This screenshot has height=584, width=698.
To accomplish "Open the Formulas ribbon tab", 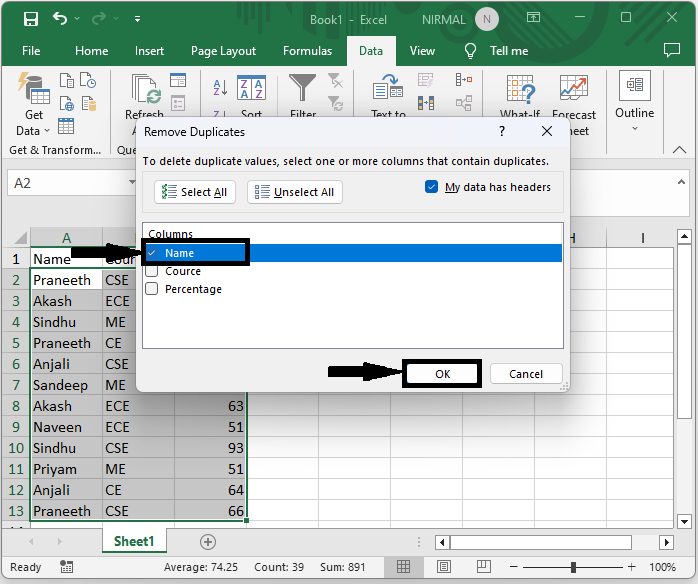I will coord(307,51).
